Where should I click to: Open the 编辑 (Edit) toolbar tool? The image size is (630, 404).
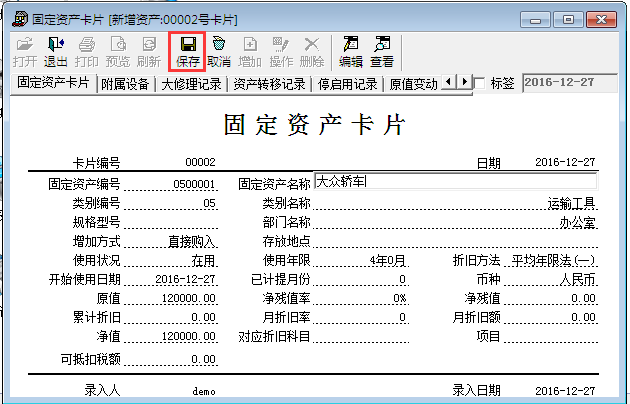tap(350, 51)
